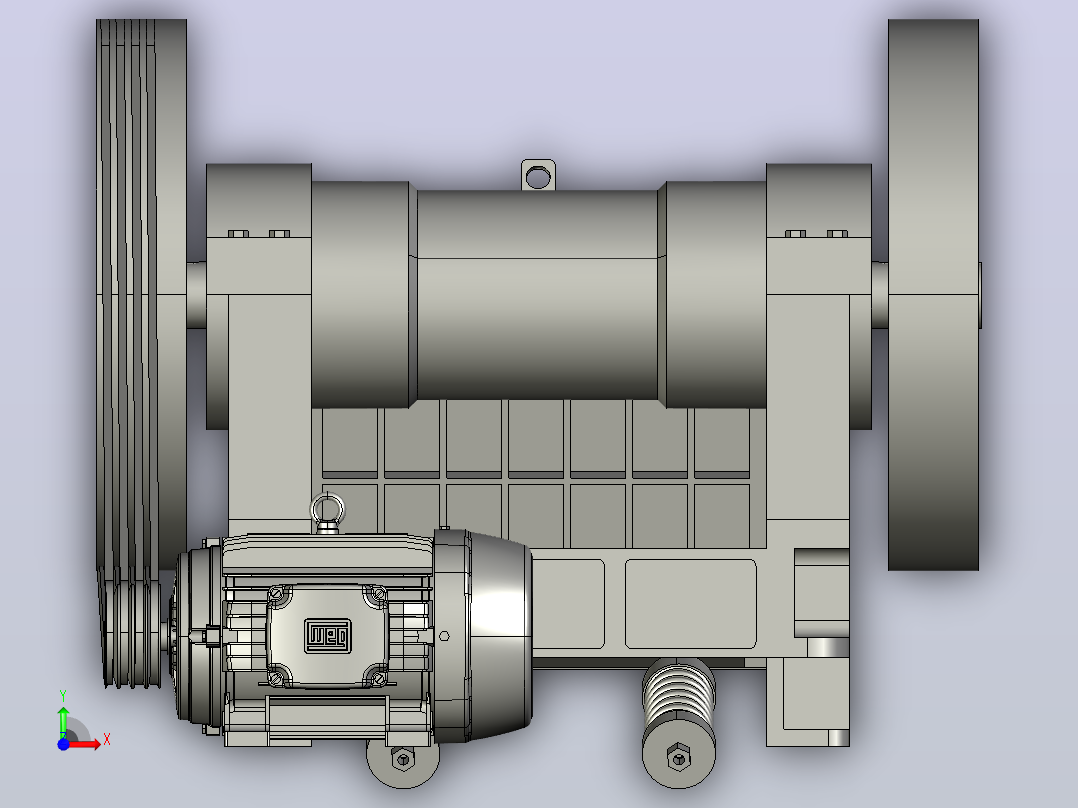Select the motor fan cover dome

click(499, 637)
